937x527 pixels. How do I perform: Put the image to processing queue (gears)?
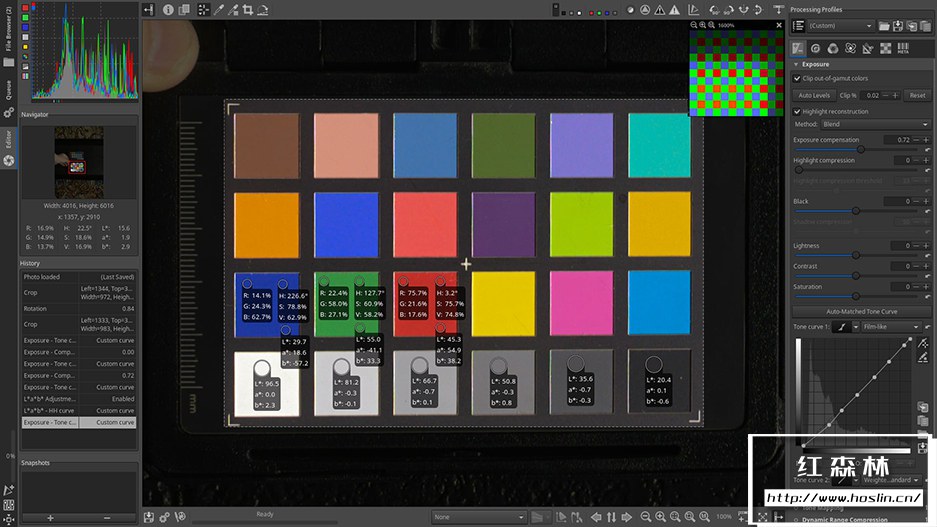[164, 516]
